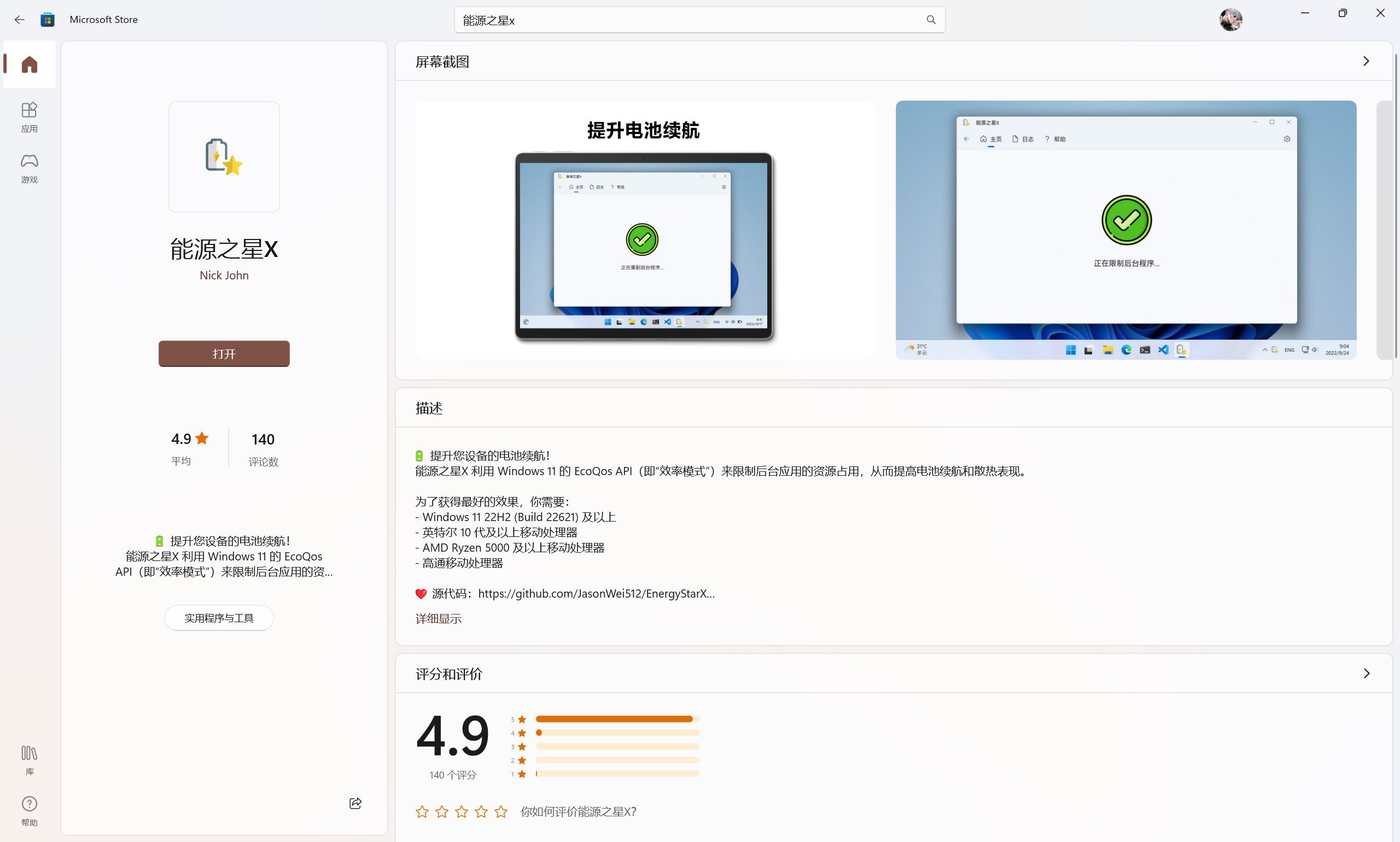Click the 5 star row label
This screenshot has height=842, width=1400.
[518, 720]
